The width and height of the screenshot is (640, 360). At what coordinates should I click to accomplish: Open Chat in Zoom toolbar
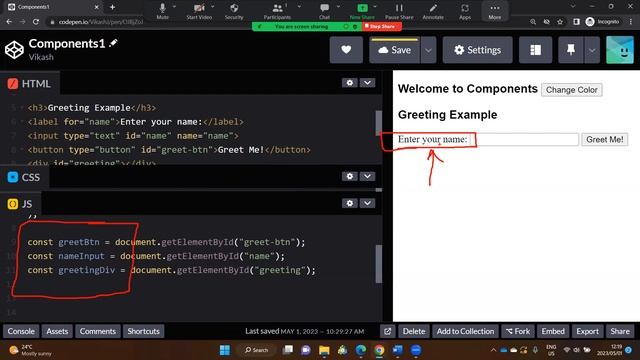[324, 11]
